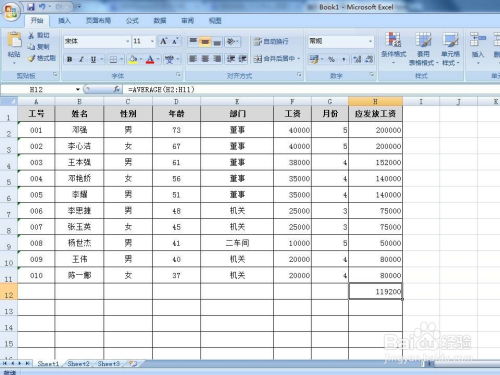Apply percent style

pos(331,59)
